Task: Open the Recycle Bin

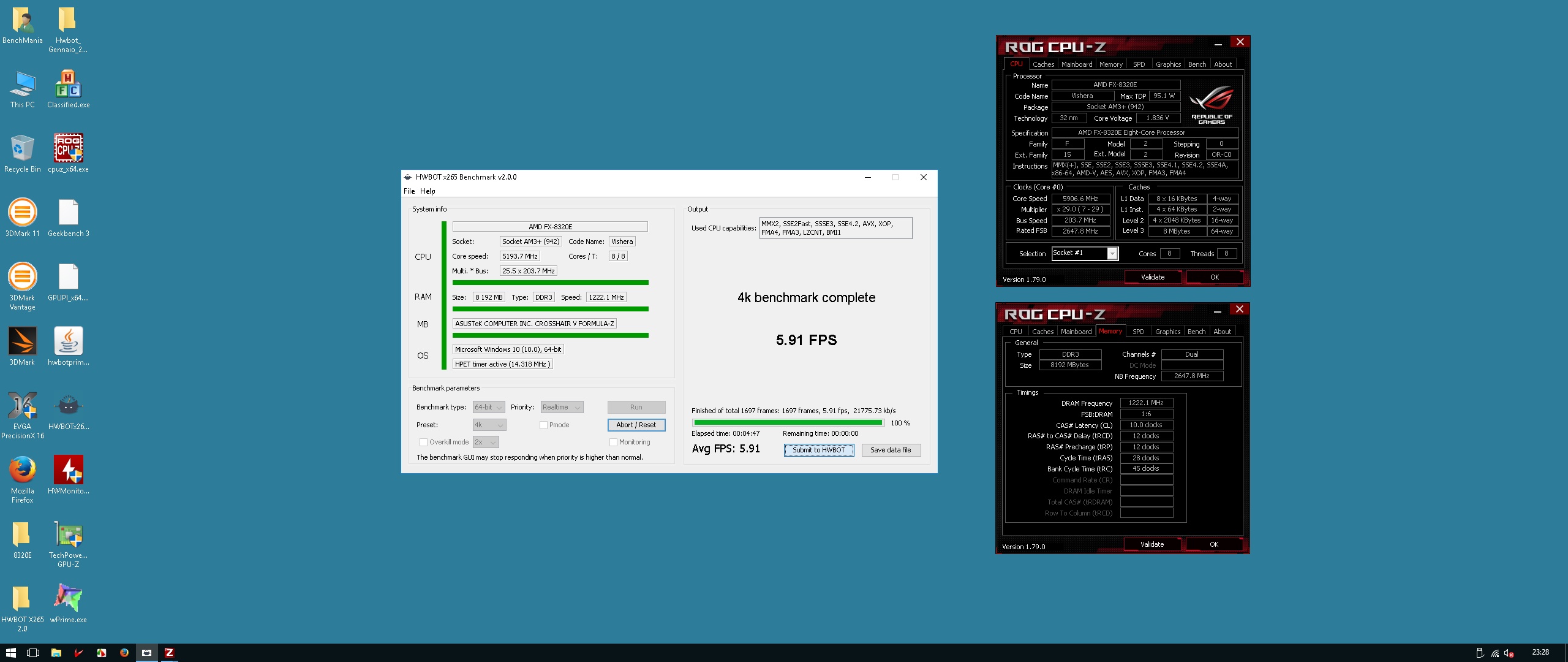Action: click(23, 154)
